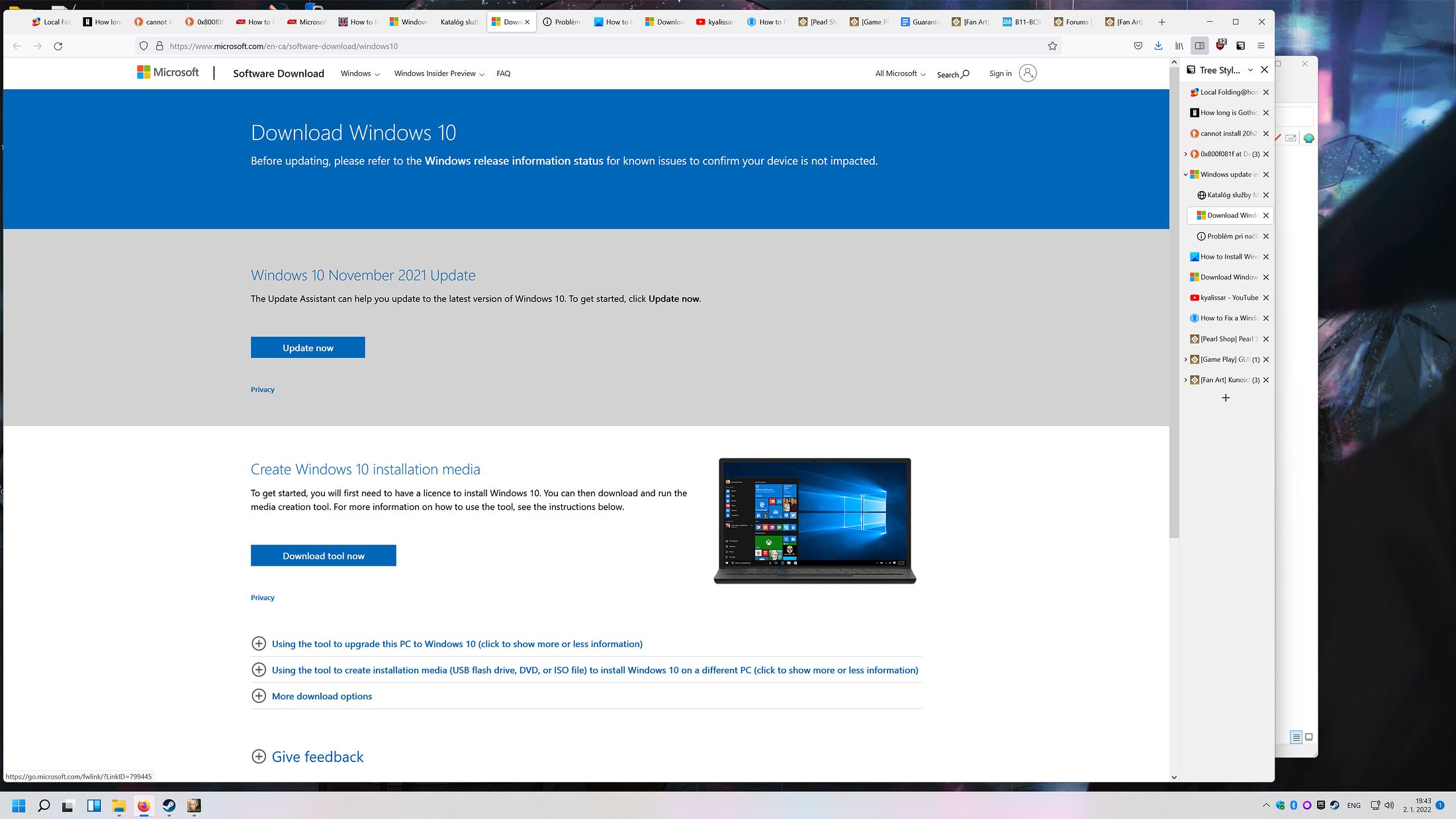1456x819 pixels.
Task: Open Task View from the taskbar
Action: (x=68, y=805)
